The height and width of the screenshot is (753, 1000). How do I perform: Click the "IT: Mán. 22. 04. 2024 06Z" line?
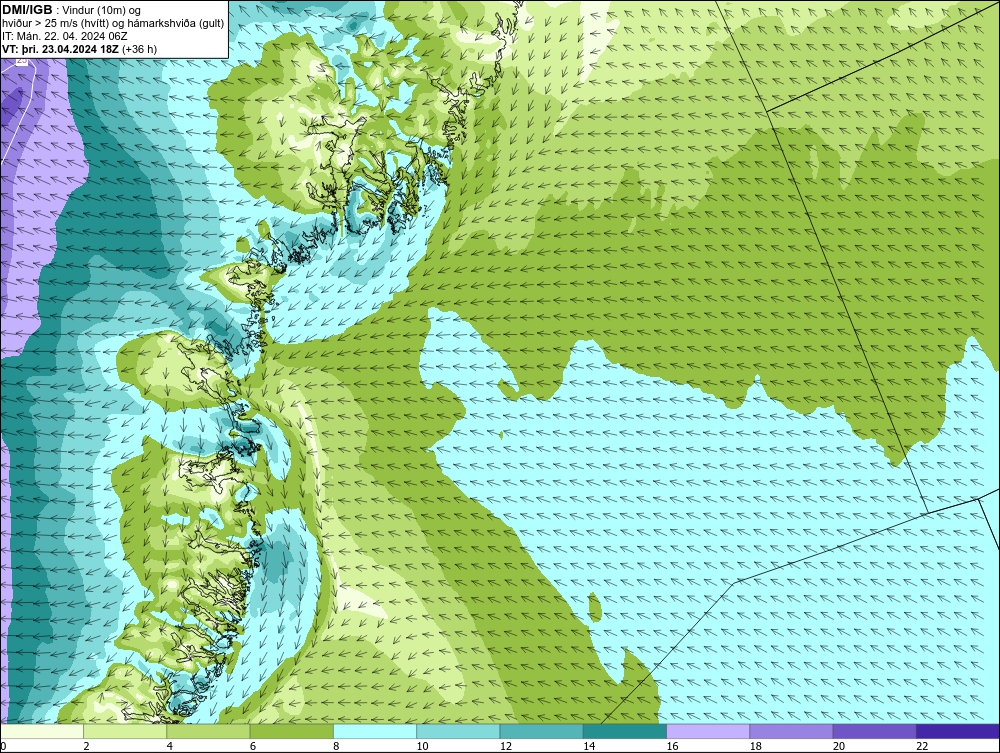[x=65, y=36]
